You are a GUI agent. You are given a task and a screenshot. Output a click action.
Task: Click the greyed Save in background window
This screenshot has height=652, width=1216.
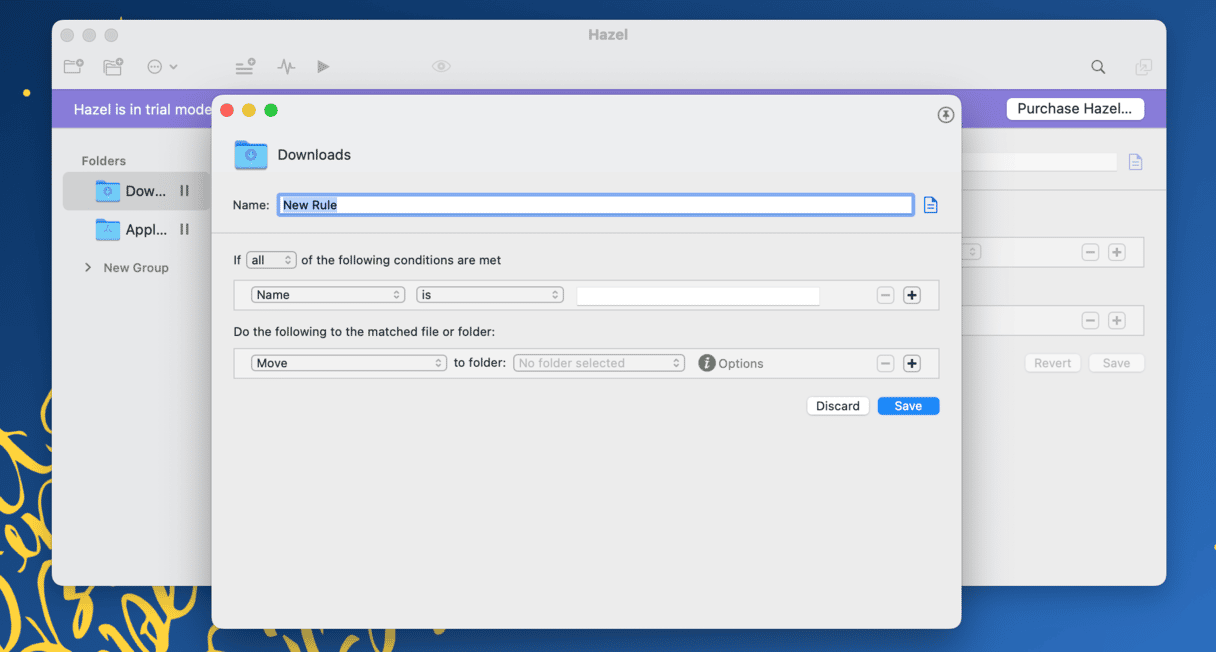point(1116,363)
